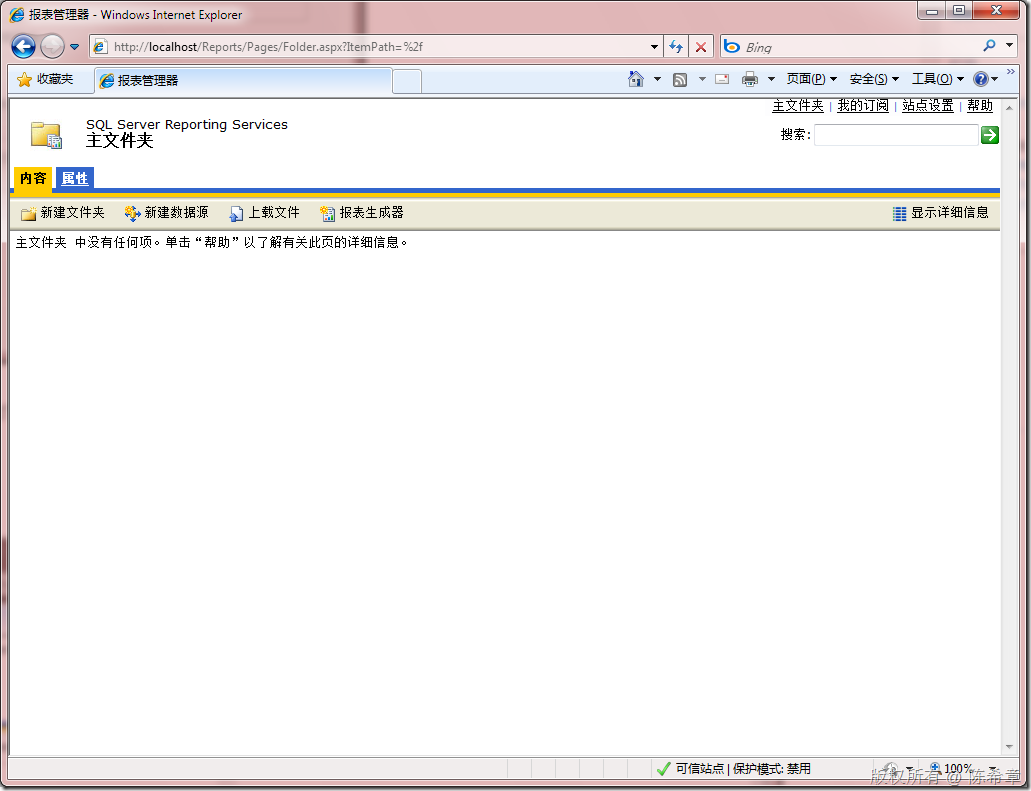Open the 安全(S) menu
Viewport: 1031px width, 791px height.
[x=874, y=80]
